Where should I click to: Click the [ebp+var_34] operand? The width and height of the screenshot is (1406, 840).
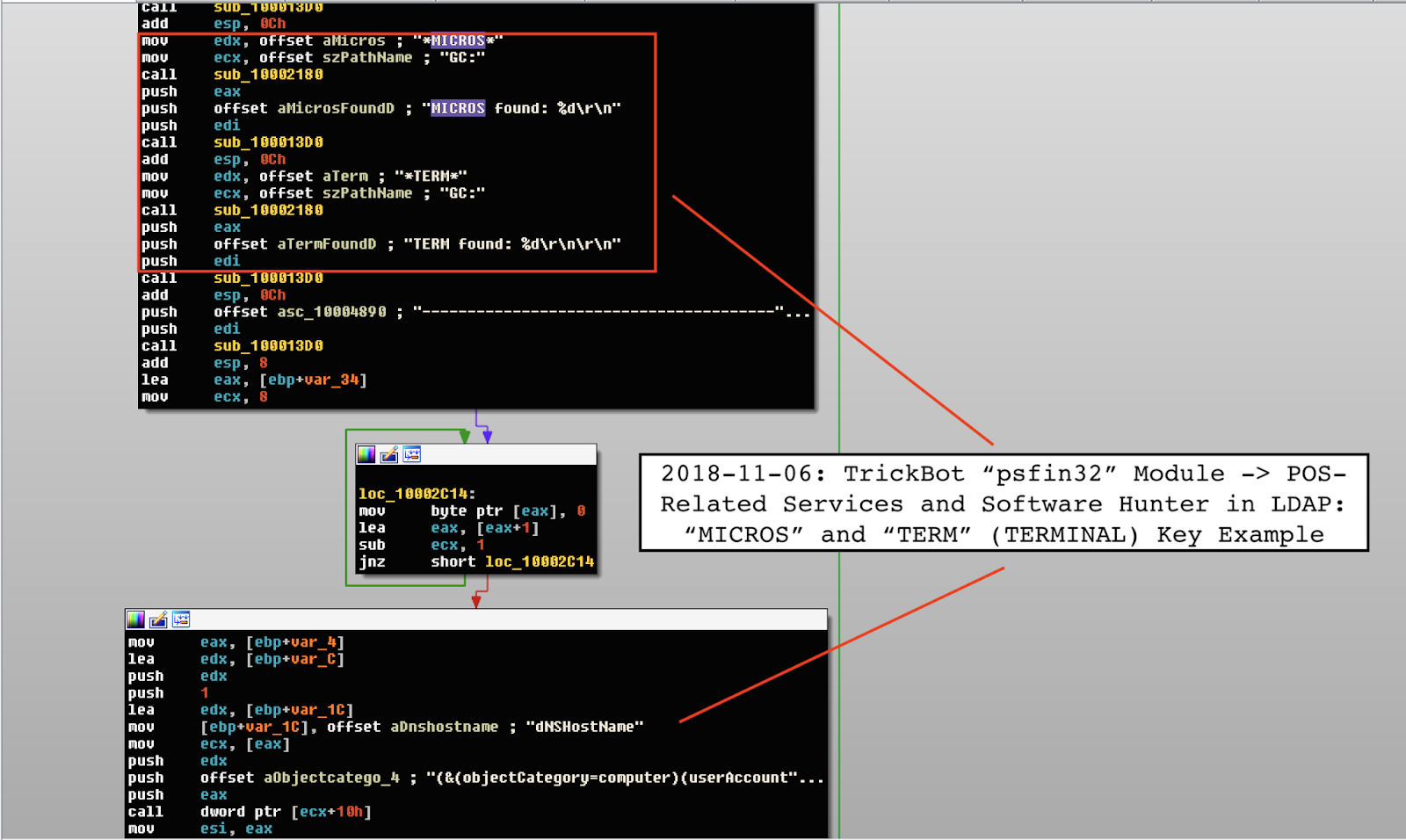313,380
